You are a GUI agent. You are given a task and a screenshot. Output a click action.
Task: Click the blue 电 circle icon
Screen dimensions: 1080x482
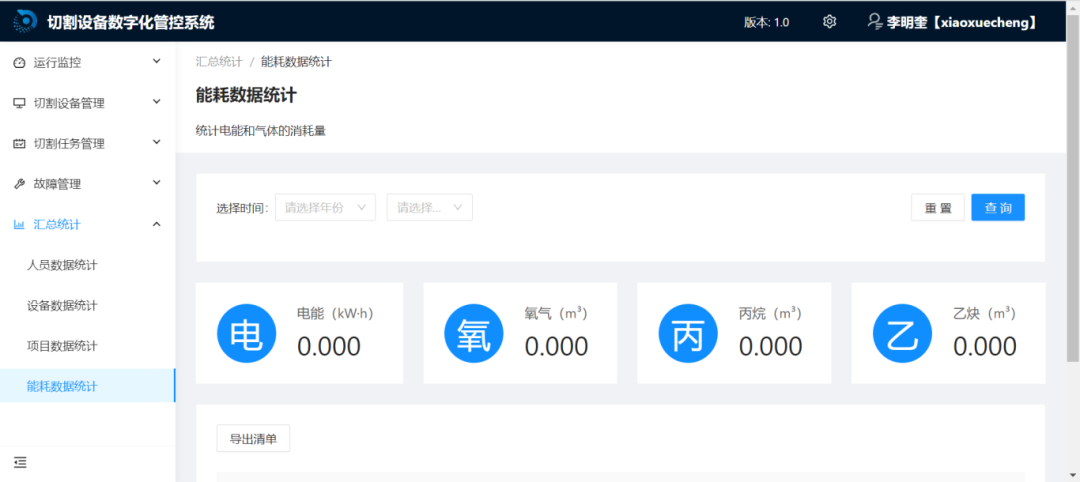tap(246, 333)
